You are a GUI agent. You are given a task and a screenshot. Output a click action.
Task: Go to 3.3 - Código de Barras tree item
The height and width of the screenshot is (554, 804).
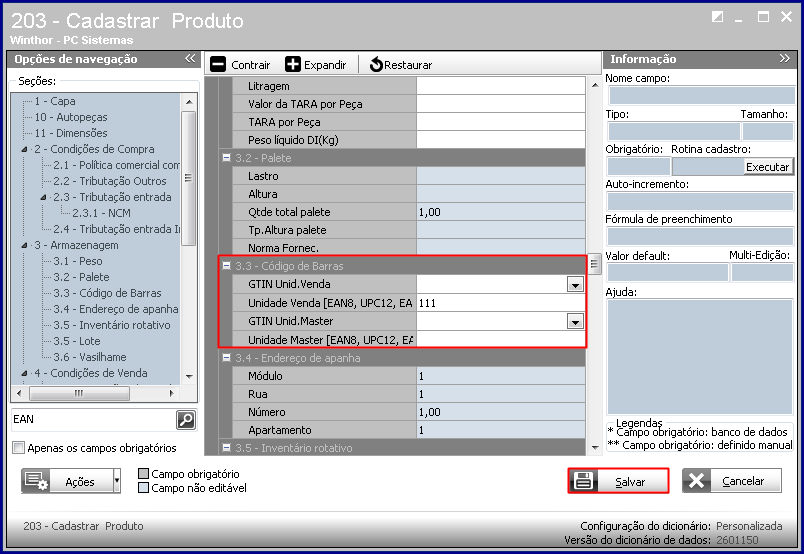tap(107, 293)
